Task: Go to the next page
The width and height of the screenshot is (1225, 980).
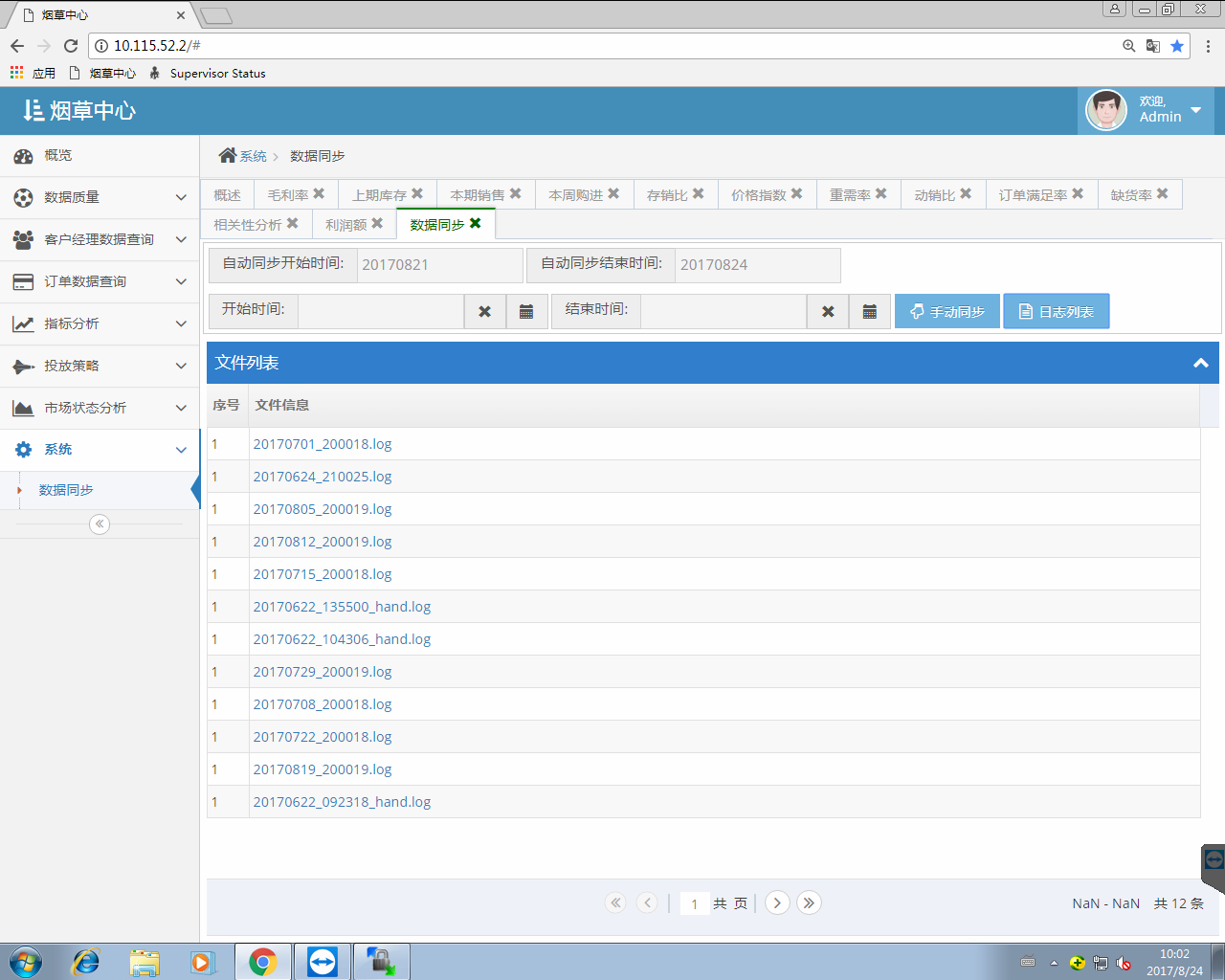Action: 777,902
